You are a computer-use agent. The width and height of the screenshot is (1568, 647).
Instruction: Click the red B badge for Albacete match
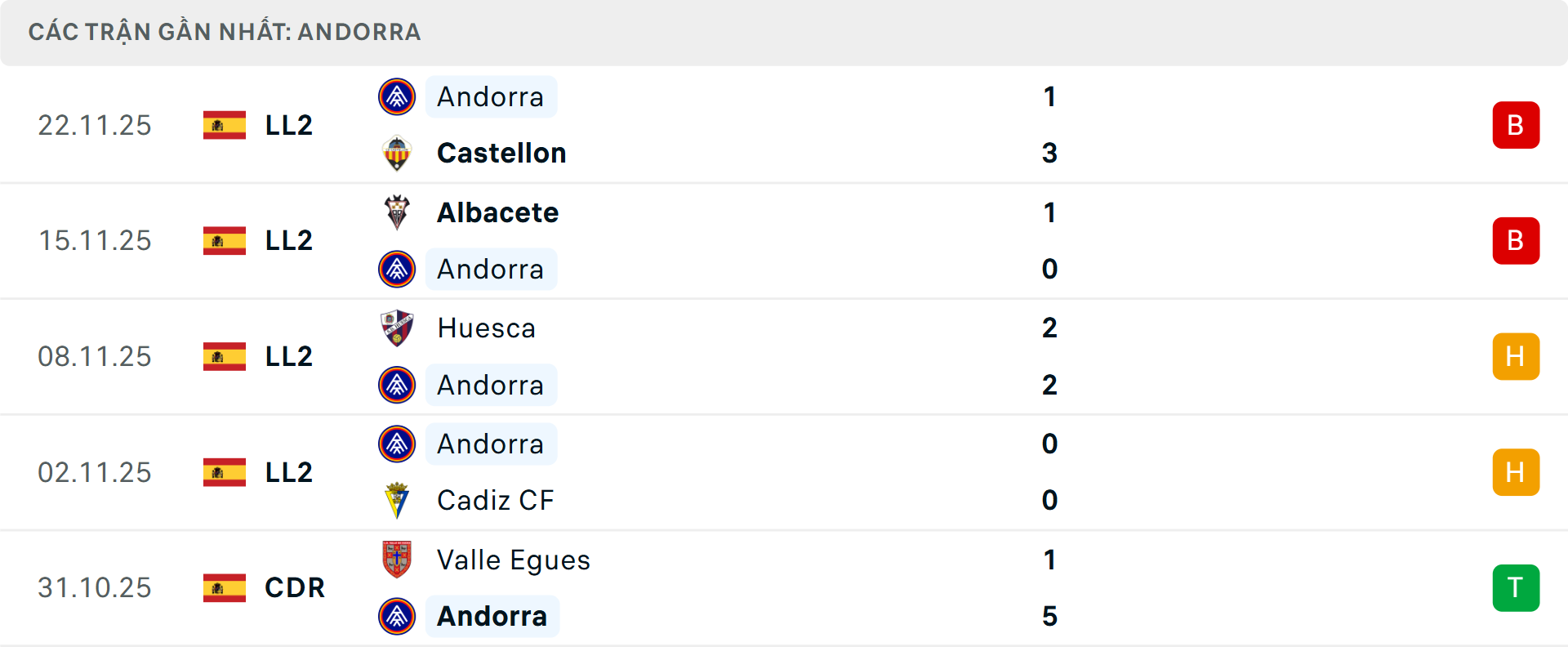[x=1516, y=241]
